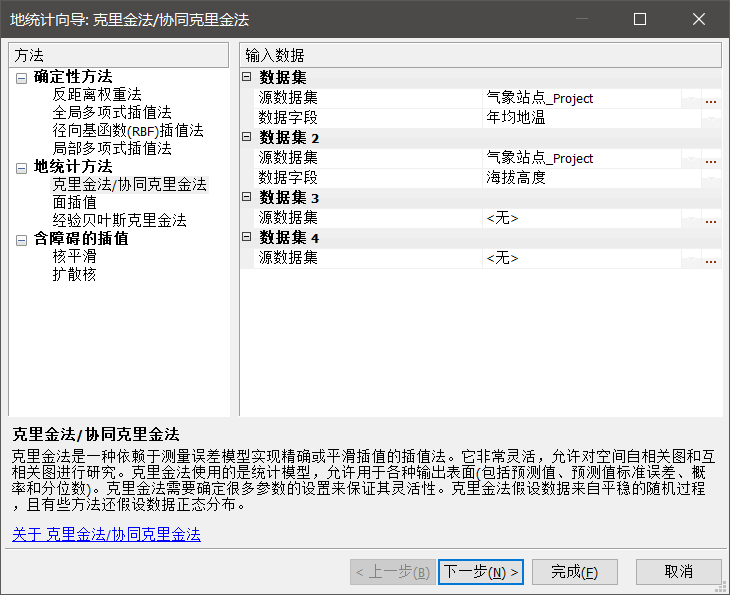The height and width of the screenshot is (595, 730).
Task: Open source dataset dropdown for 数据集 3
Action: (x=691, y=218)
